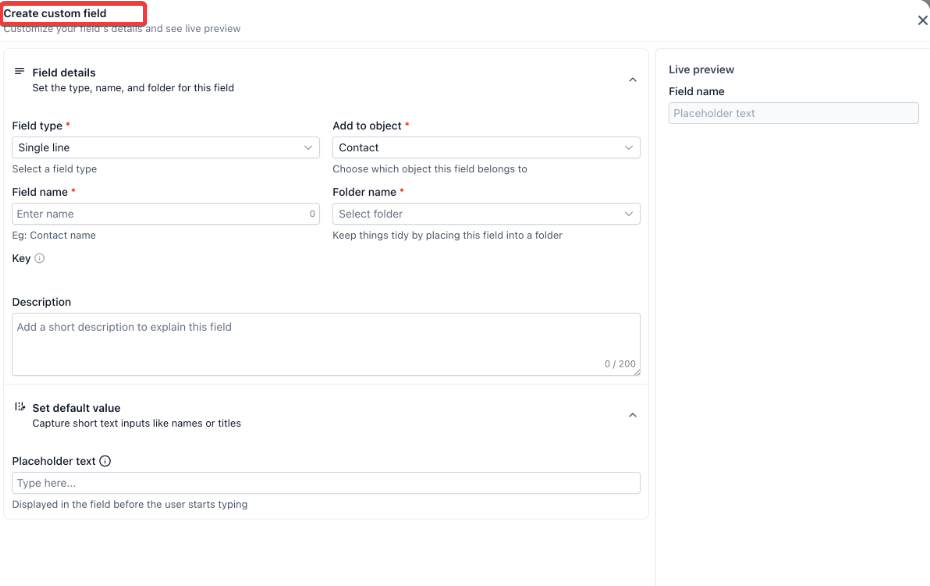Image resolution: width=930 pixels, height=586 pixels.
Task: Open the Add to object dropdown
Action: tap(486, 148)
